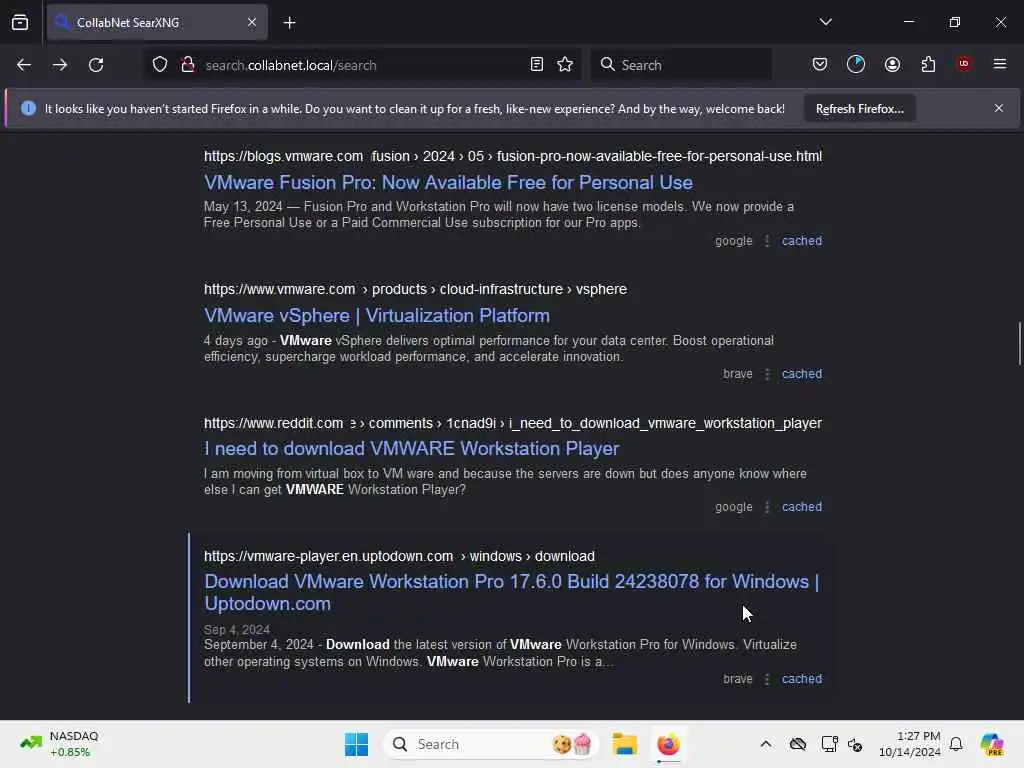This screenshot has width=1024, height=768.
Task: Bookmark this page with star icon
Action: point(565,64)
